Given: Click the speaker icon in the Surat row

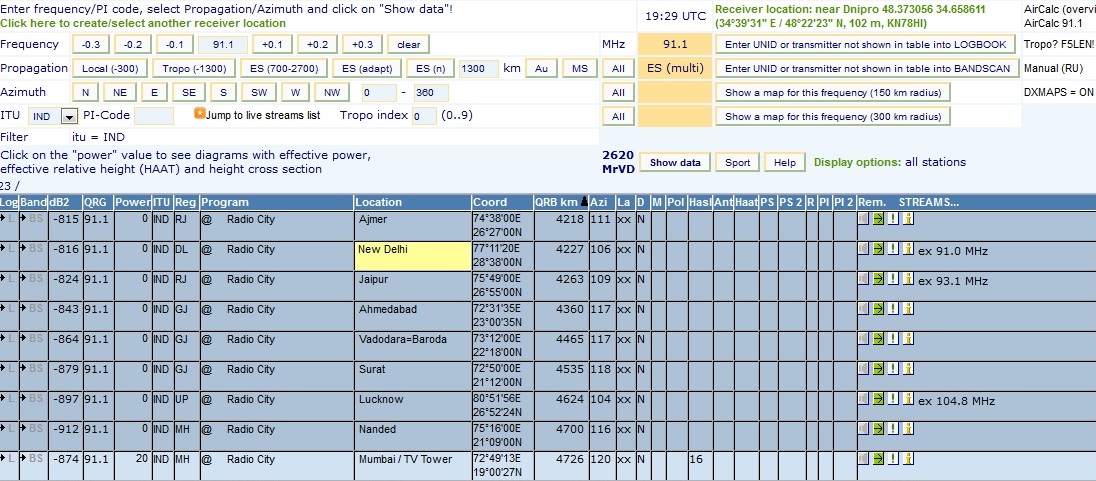Looking at the screenshot, I should pos(864,369).
